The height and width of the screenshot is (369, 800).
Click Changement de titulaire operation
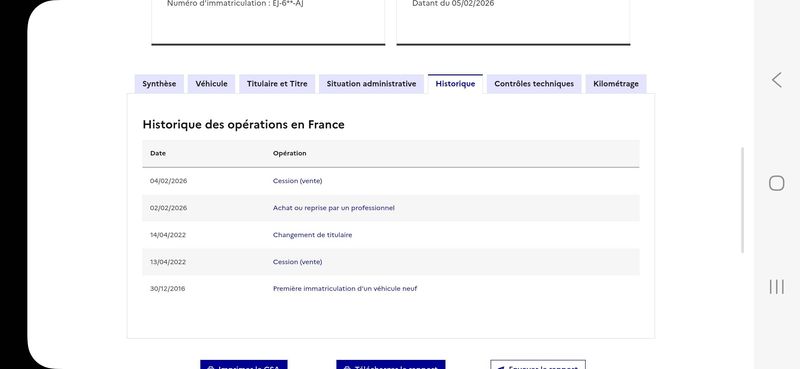coord(312,235)
